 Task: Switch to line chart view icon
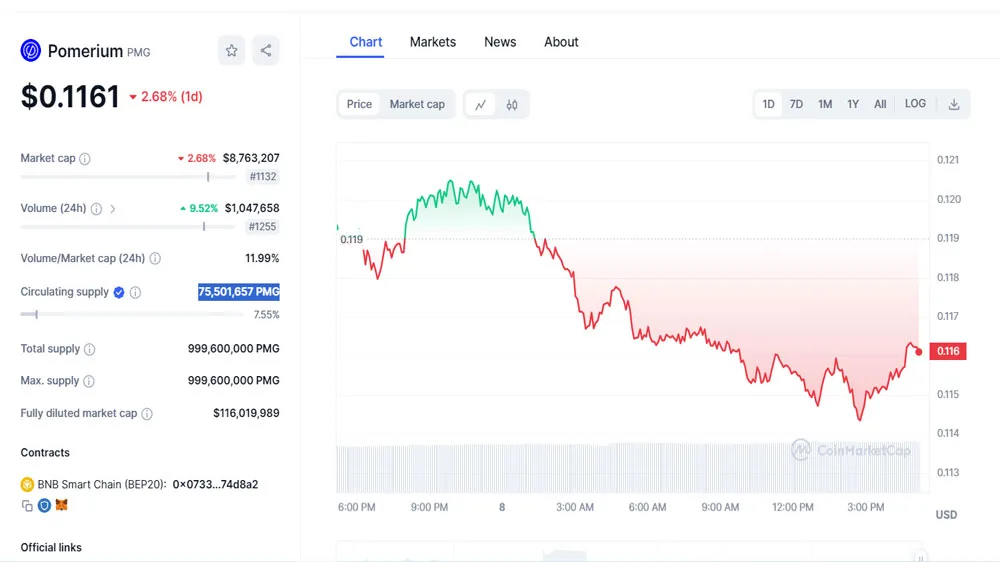(481, 104)
